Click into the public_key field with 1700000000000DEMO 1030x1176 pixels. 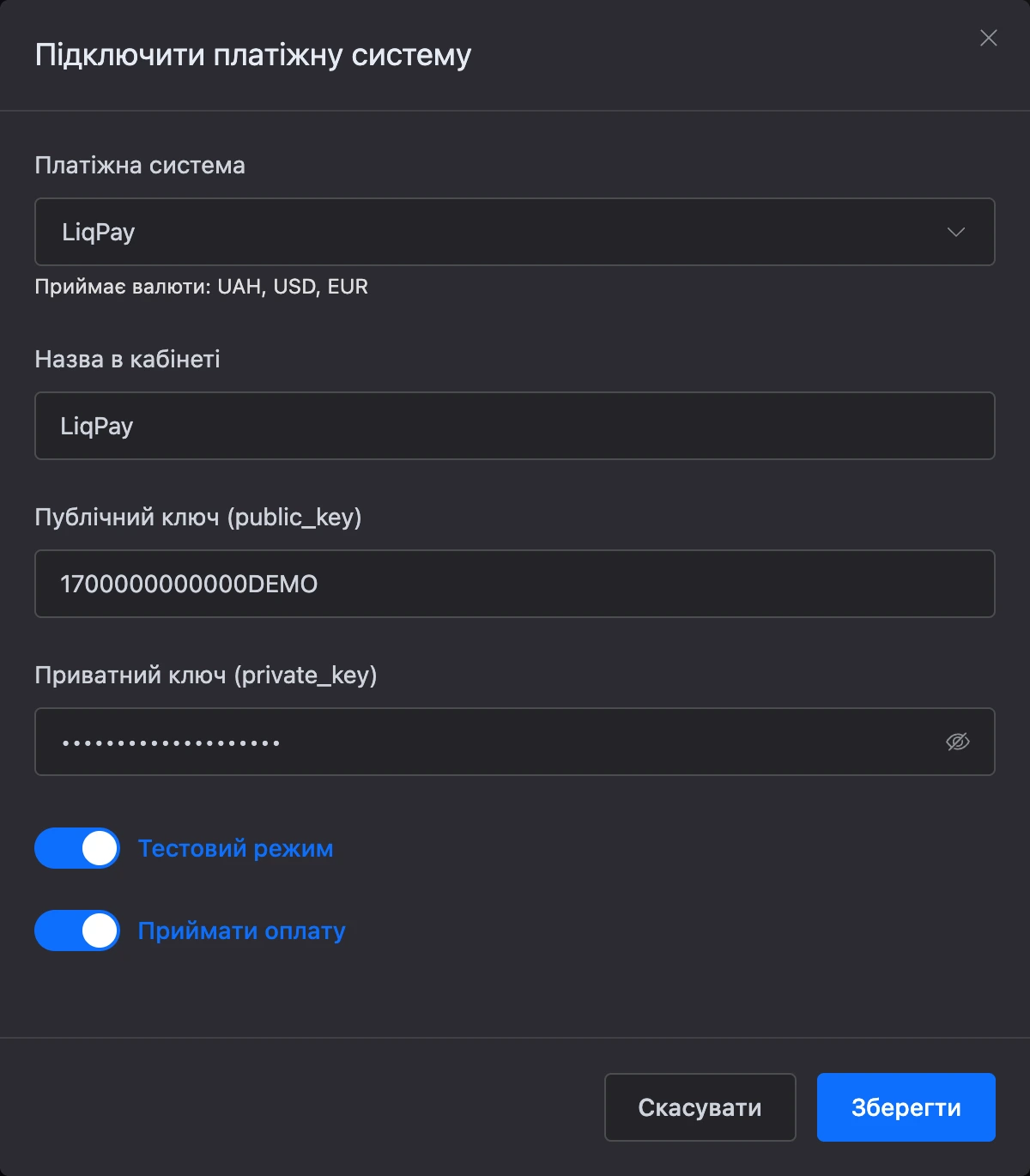click(x=515, y=584)
